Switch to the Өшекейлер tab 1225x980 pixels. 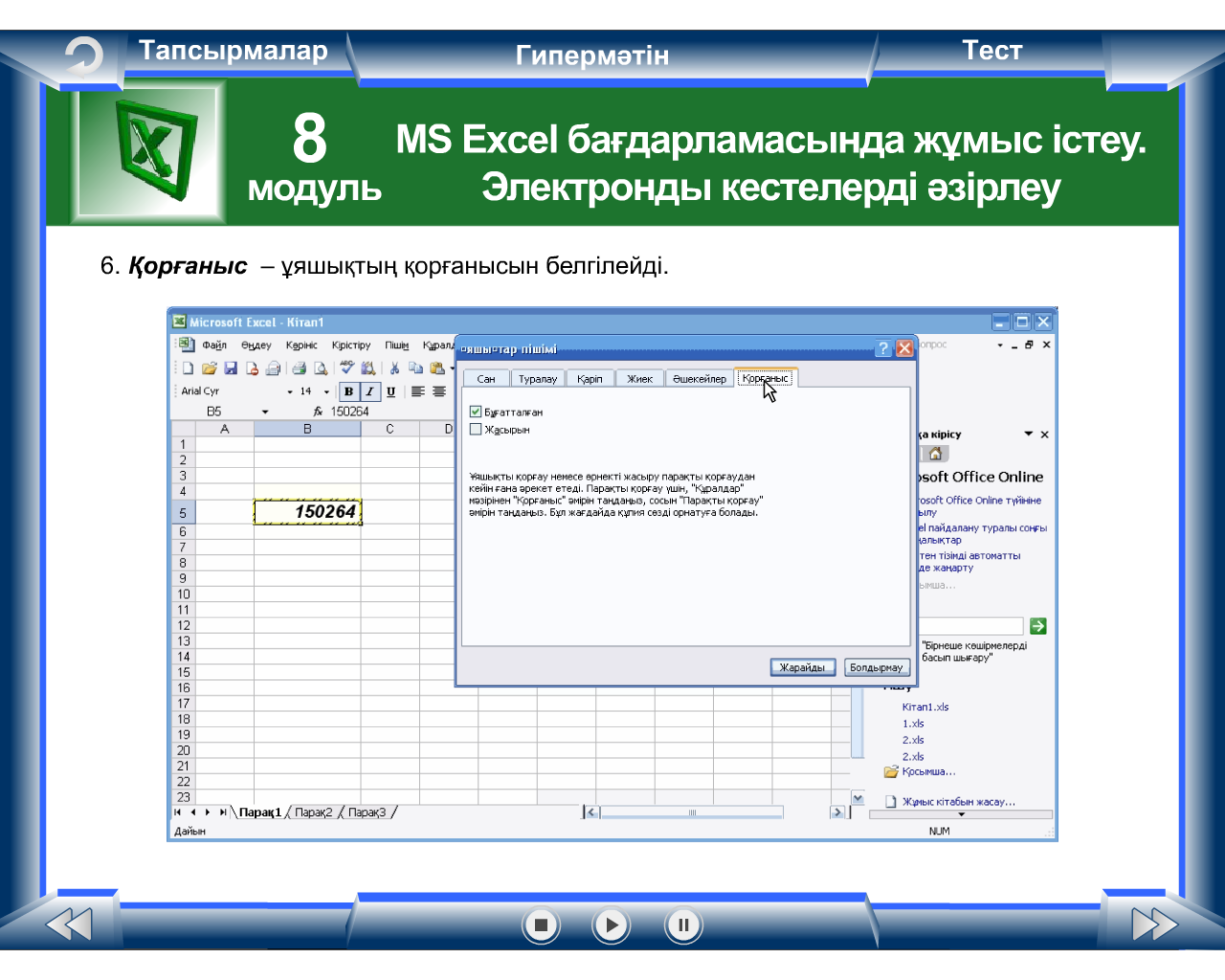[700, 379]
